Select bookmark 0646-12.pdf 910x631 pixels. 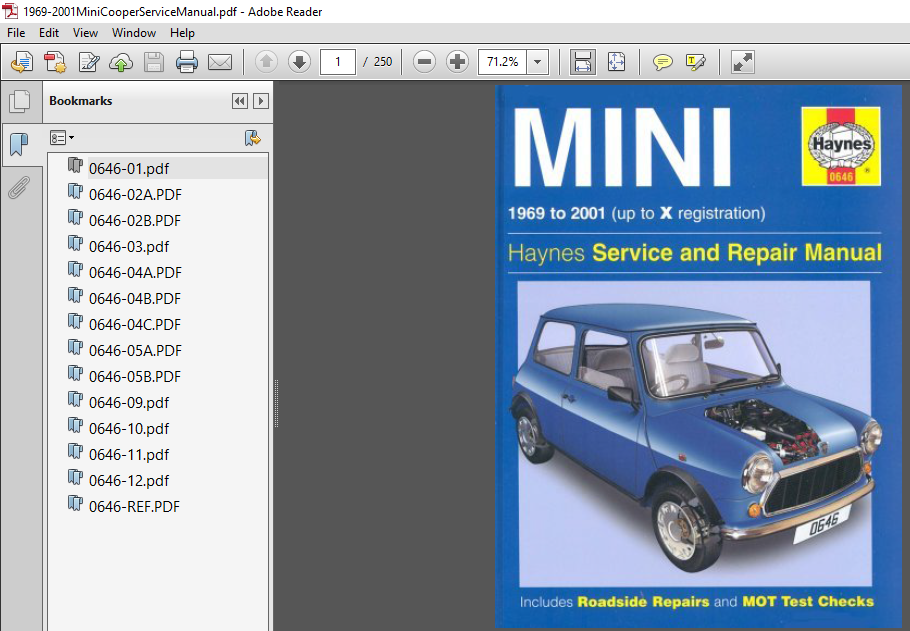point(129,481)
